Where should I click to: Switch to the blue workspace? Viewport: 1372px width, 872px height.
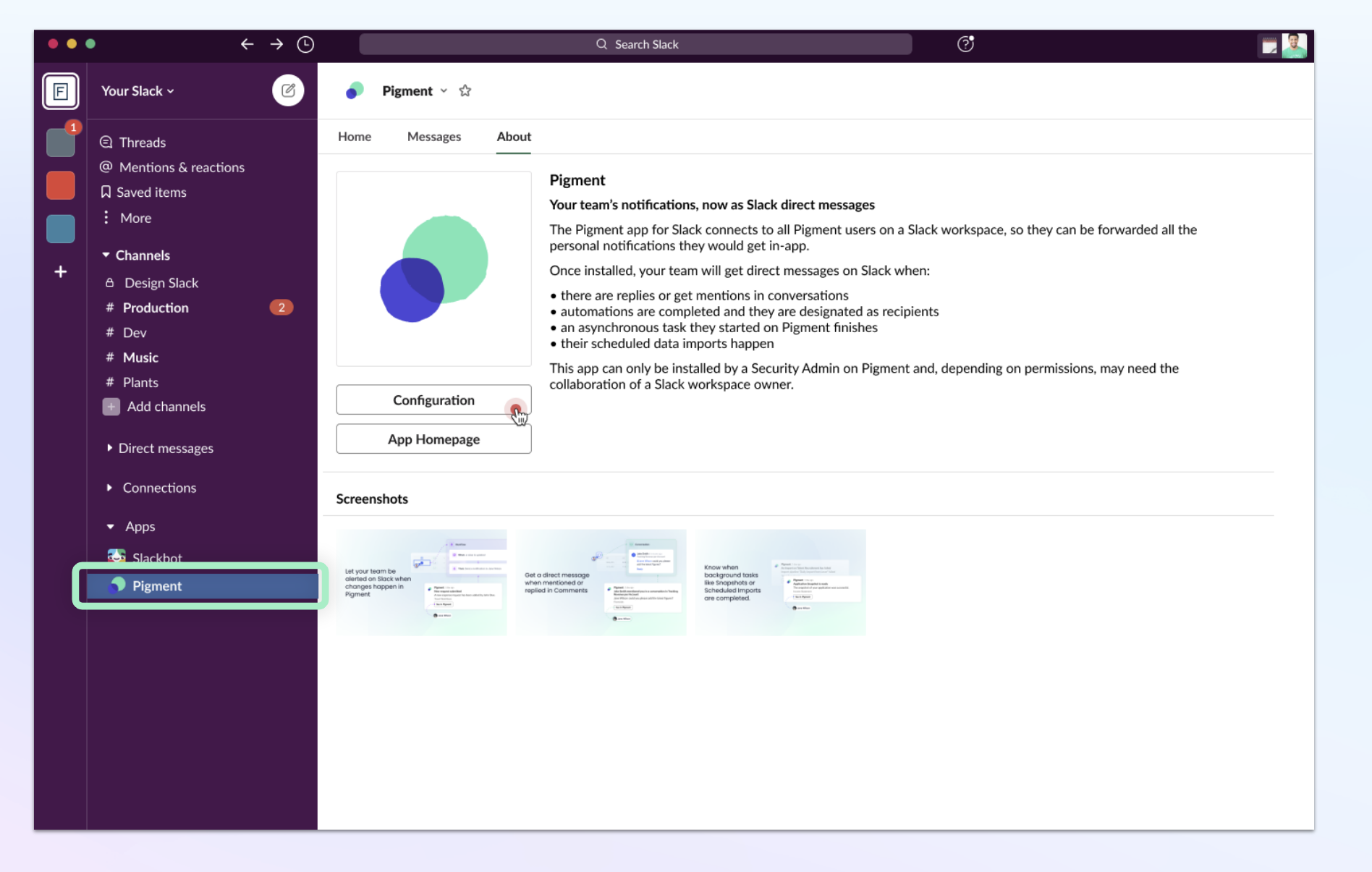61,229
